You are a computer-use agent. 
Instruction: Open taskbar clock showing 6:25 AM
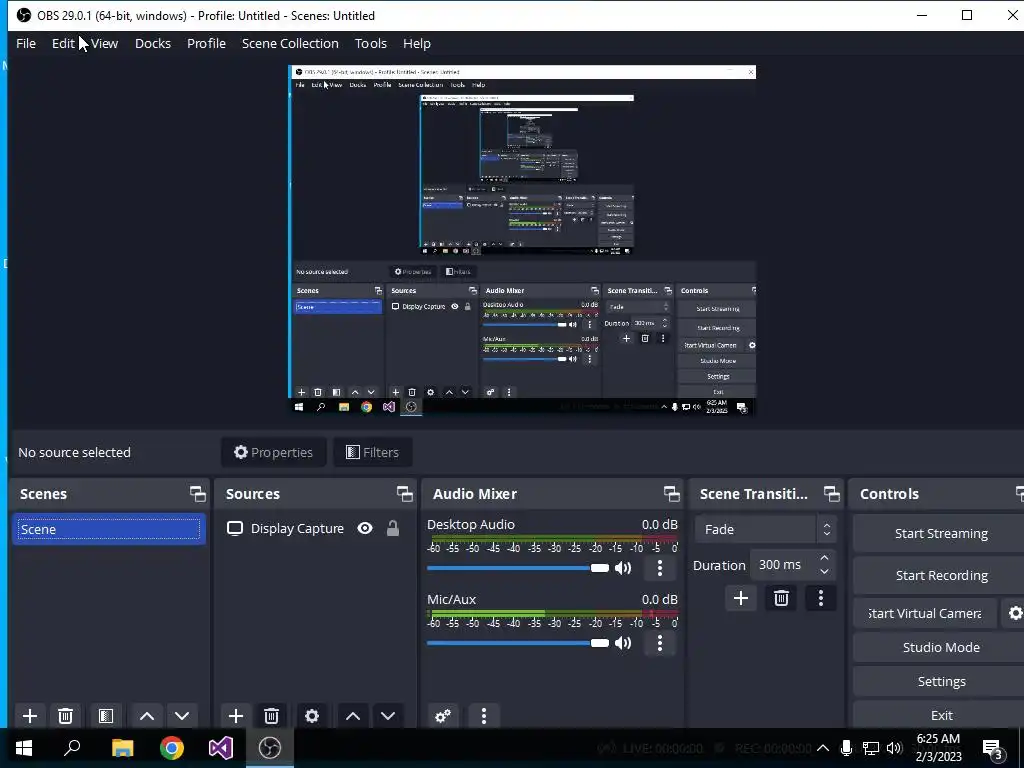point(938,748)
